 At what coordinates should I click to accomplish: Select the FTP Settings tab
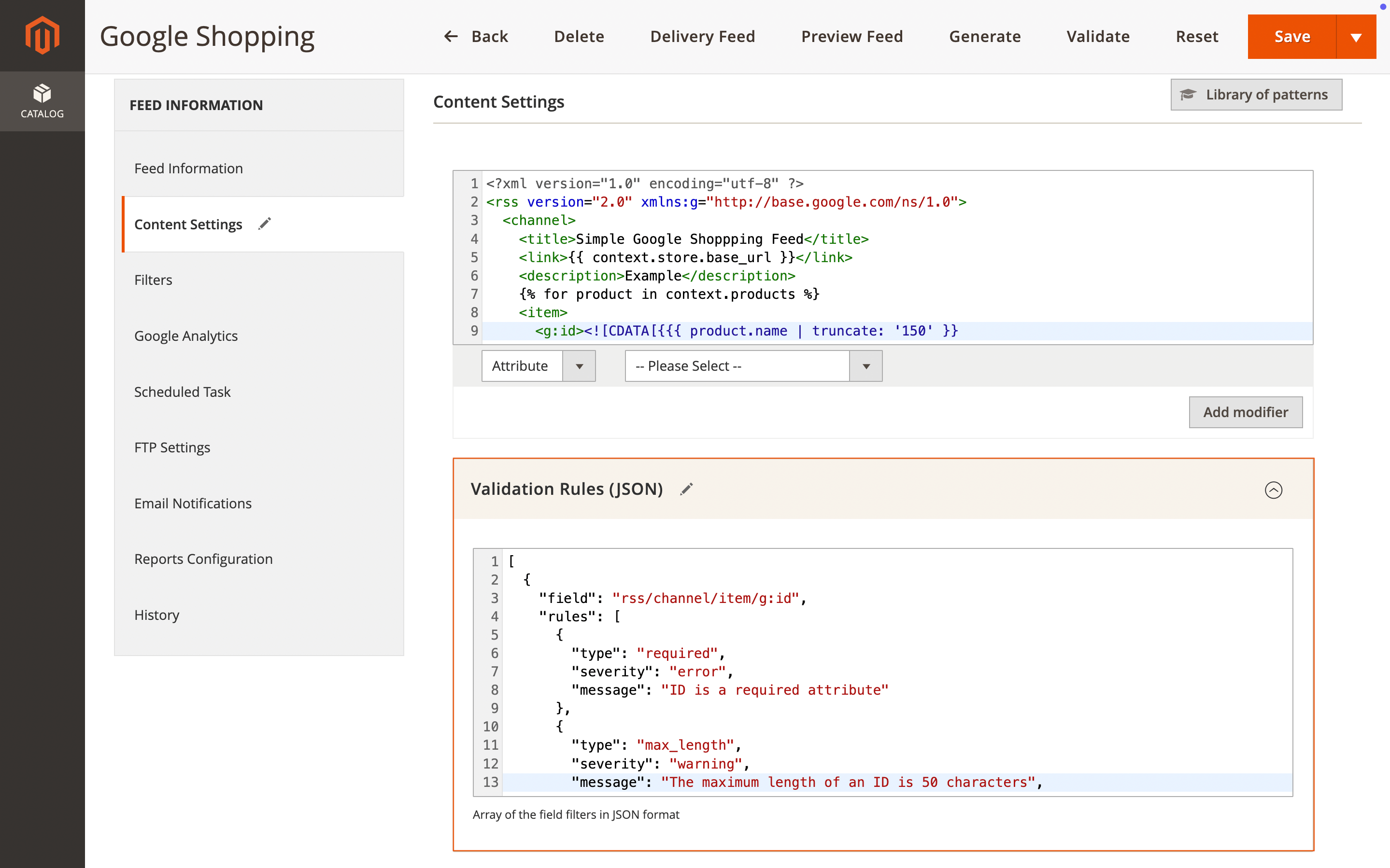click(172, 447)
